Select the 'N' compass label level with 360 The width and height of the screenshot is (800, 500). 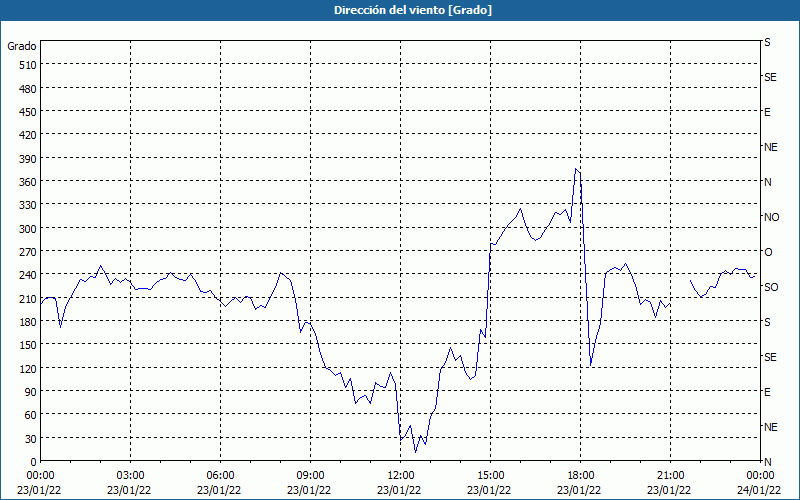point(767,182)
